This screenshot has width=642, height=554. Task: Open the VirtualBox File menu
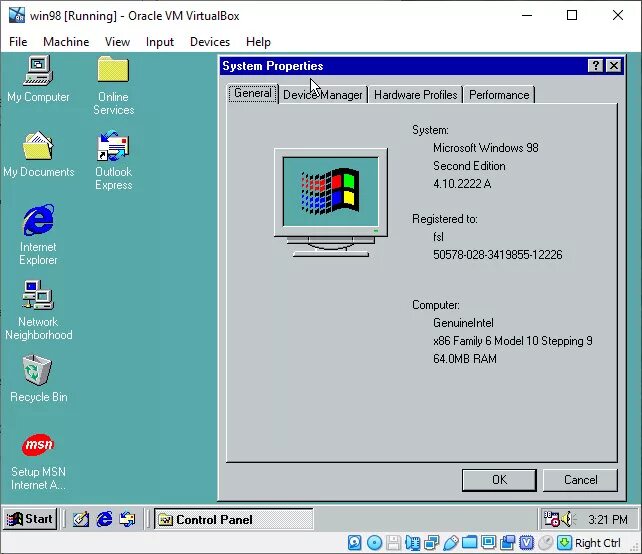point(18,42)
